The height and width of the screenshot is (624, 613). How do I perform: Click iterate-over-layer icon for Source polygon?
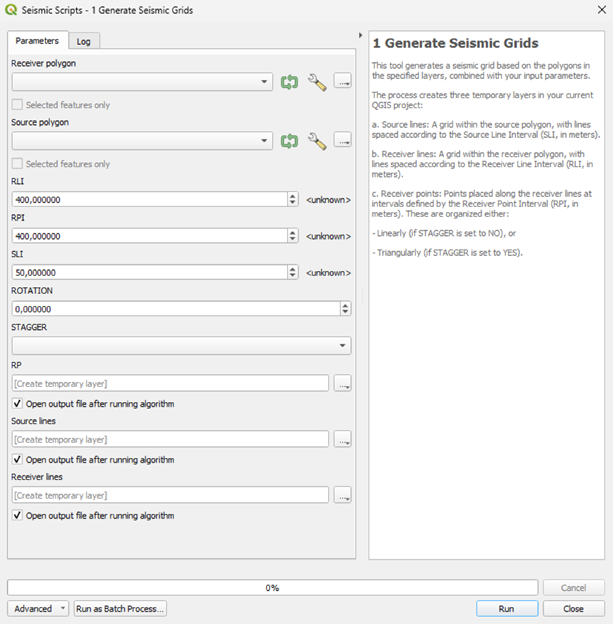[290, 141]
